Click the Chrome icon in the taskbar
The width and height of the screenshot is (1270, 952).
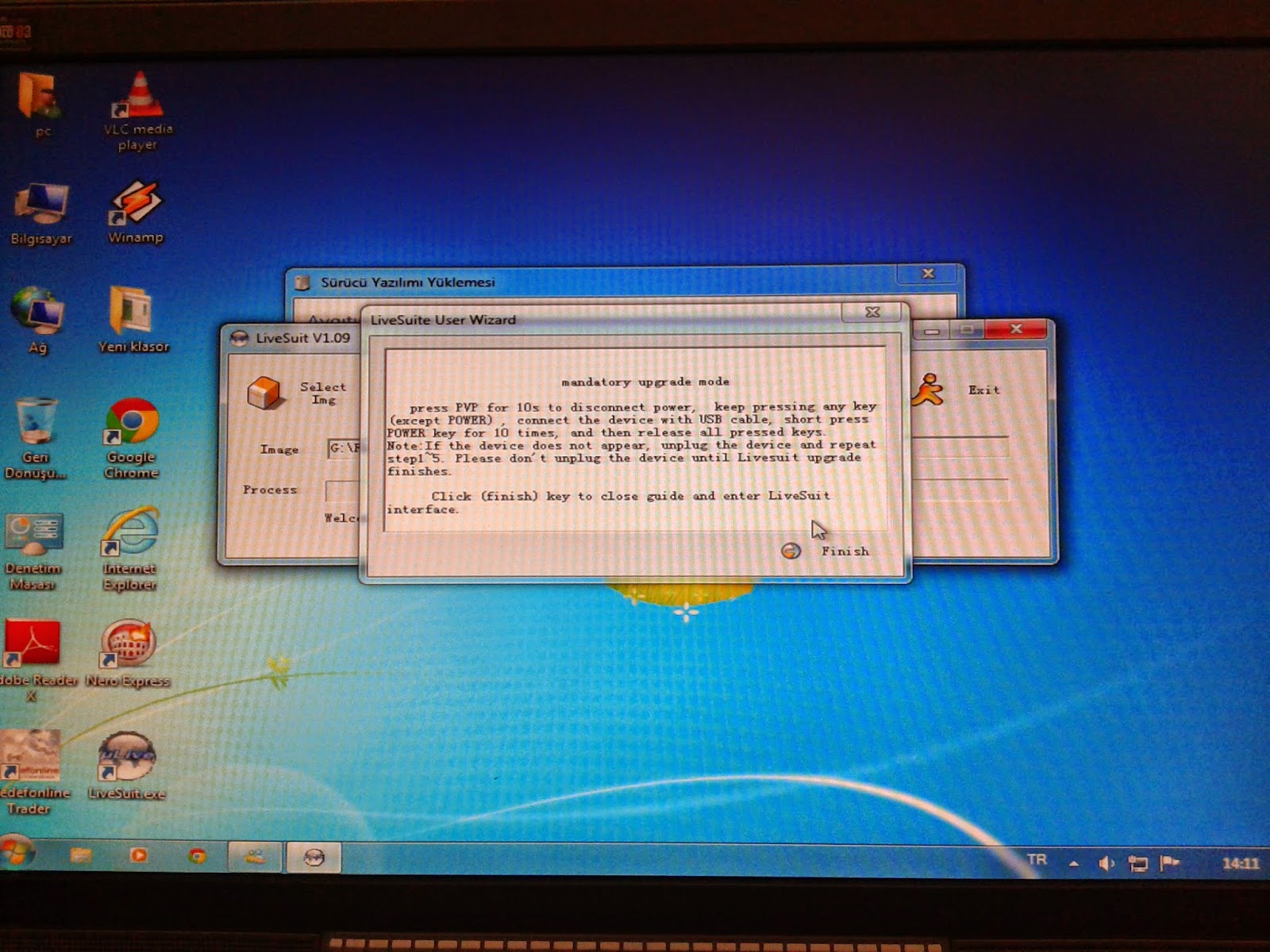pos(197,855)
